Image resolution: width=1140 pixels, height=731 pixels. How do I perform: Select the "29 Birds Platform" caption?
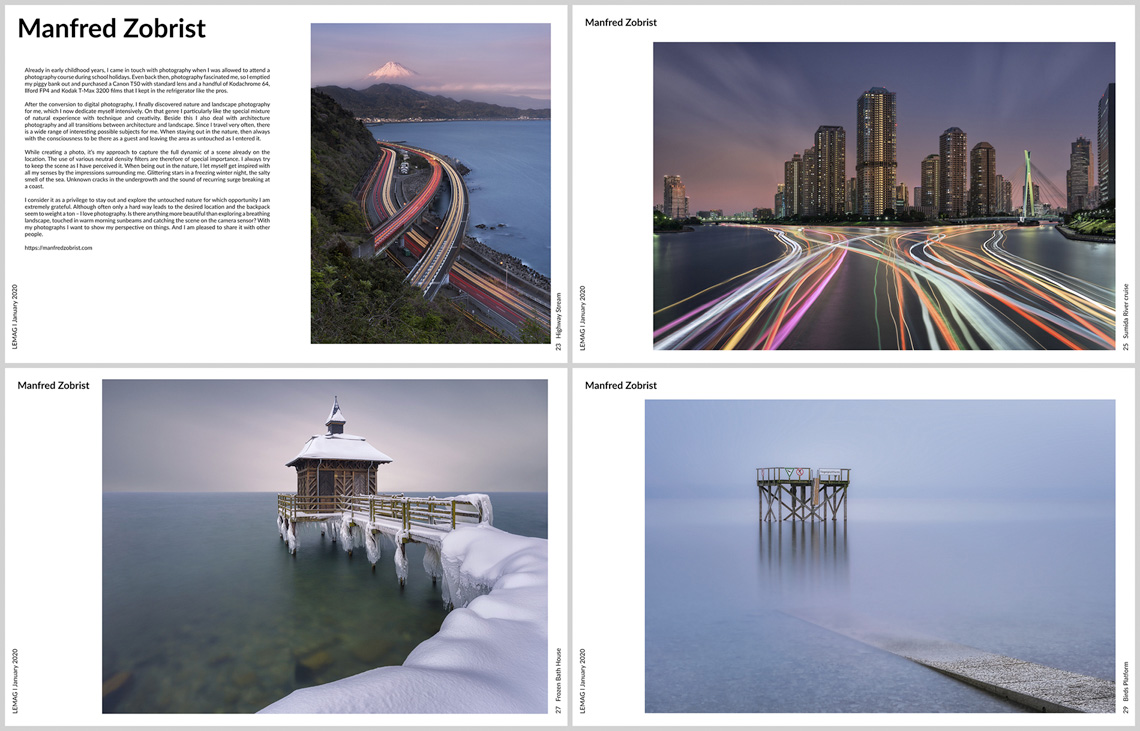point(1125,687)
